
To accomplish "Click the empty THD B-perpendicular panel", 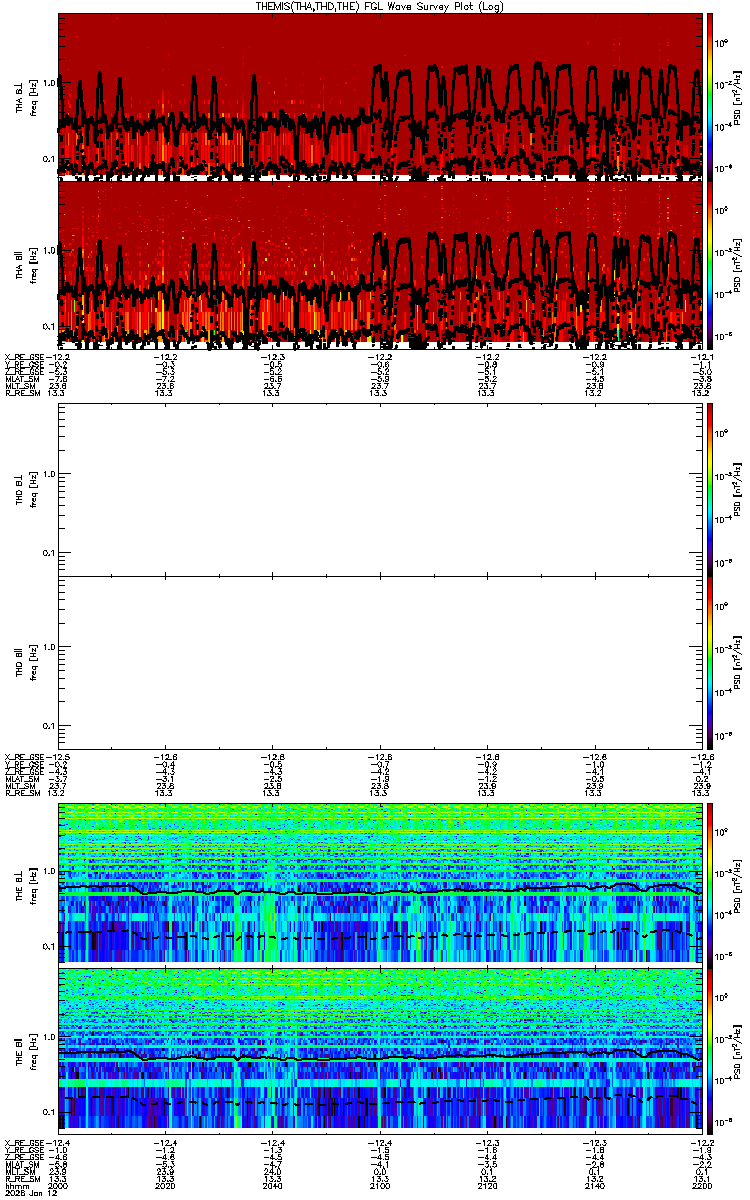I will (x=380, y=488).
